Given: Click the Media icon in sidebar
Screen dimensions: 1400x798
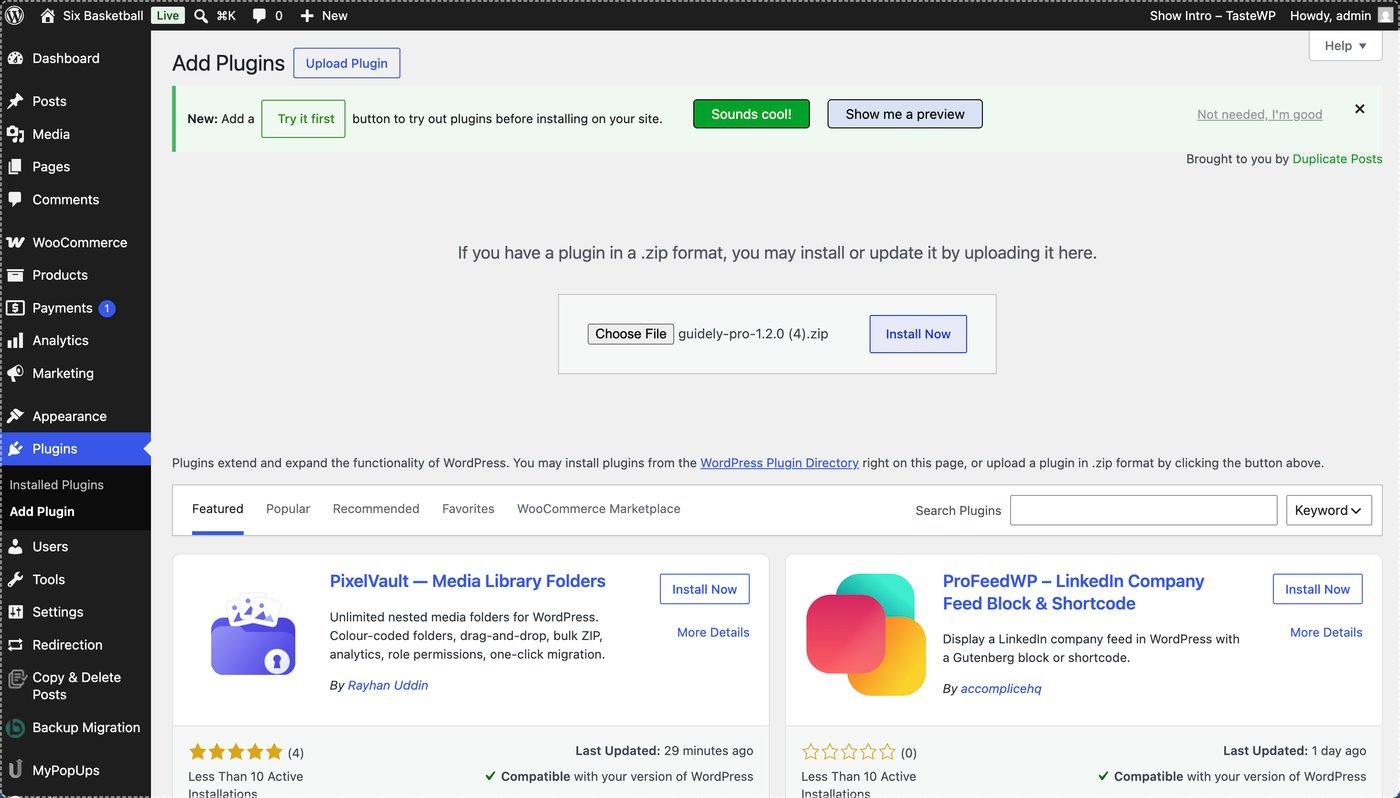Looking at the screenshot, I should pyautogui.click(x=15, y=134).
